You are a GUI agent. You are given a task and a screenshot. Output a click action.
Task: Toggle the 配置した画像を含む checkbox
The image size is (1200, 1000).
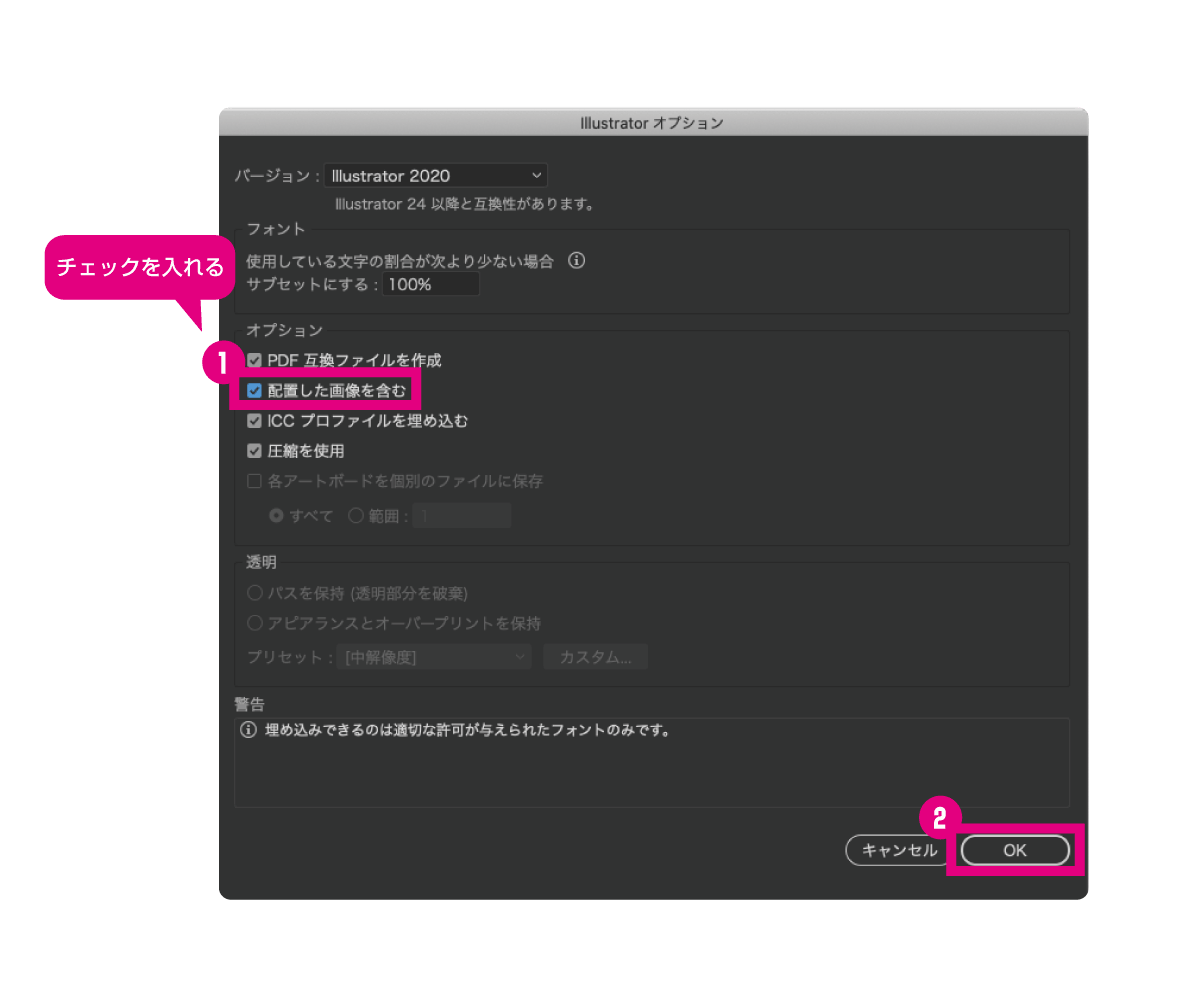pos(254,390)
